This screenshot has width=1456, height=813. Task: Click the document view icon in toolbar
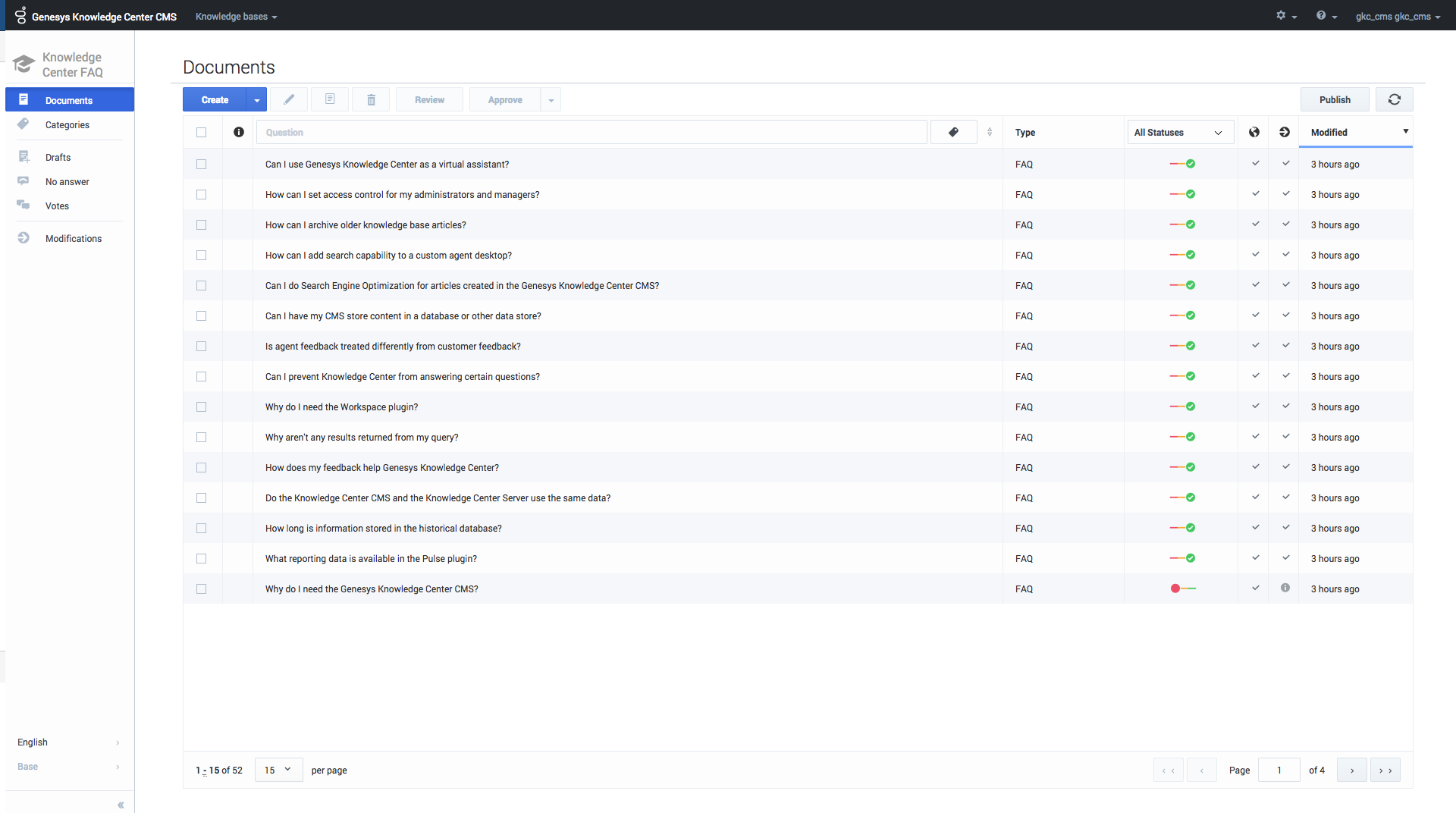pyautogui.click(x=330, y=99)
